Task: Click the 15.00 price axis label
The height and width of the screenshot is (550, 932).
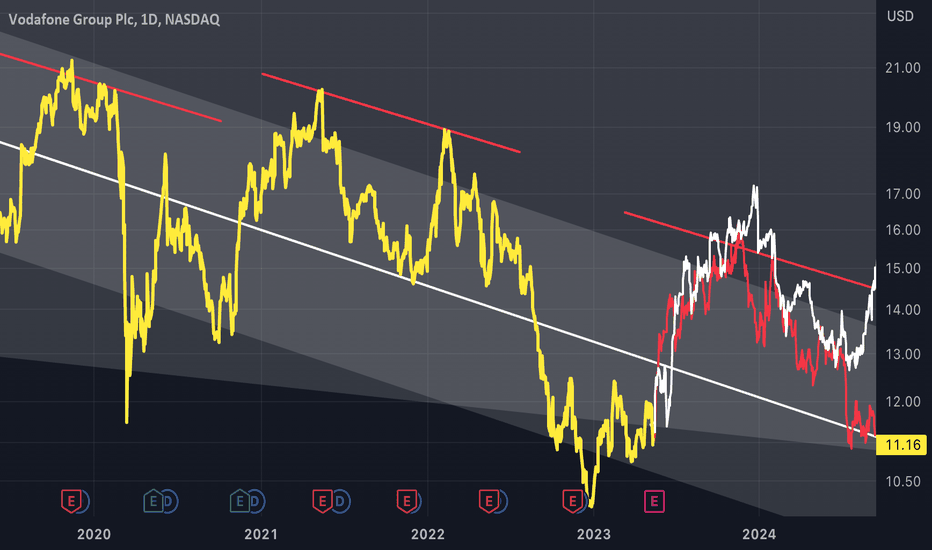Action: 903,269
